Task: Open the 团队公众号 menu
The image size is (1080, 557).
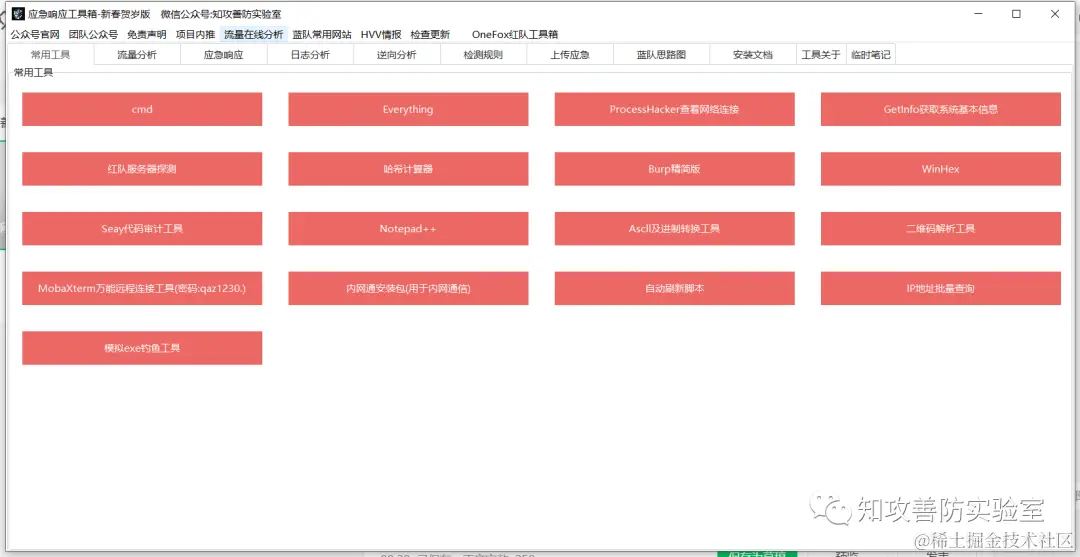Action: (93, 34)
